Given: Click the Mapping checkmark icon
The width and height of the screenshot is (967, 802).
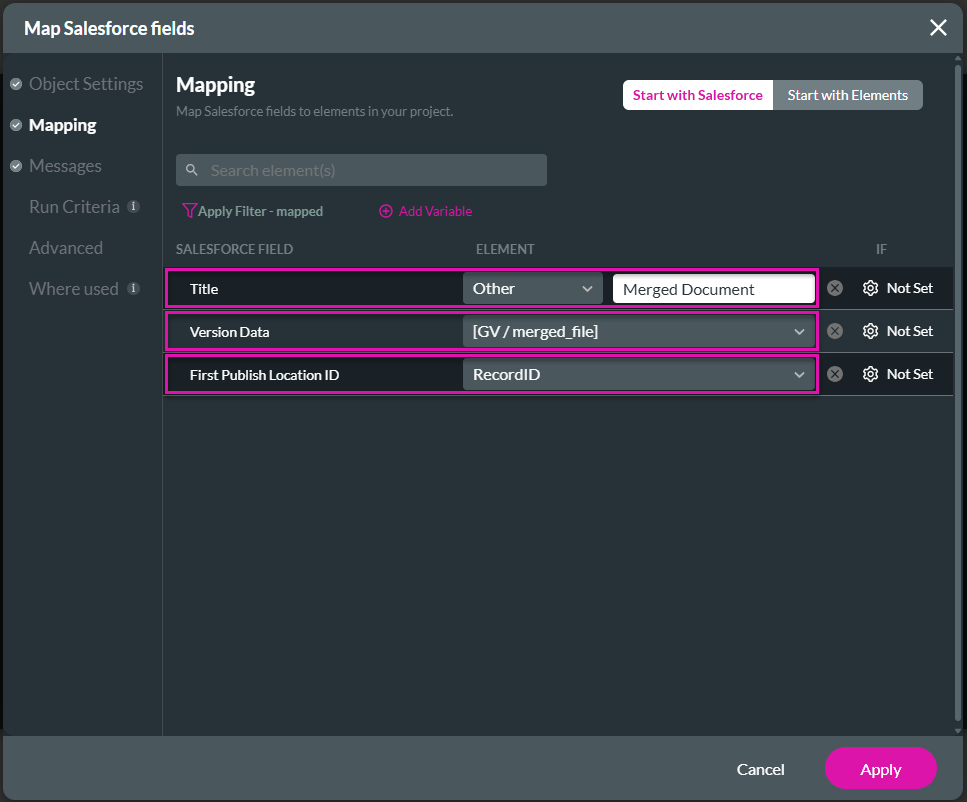Looking at the screenshot, I should (17, 125).
